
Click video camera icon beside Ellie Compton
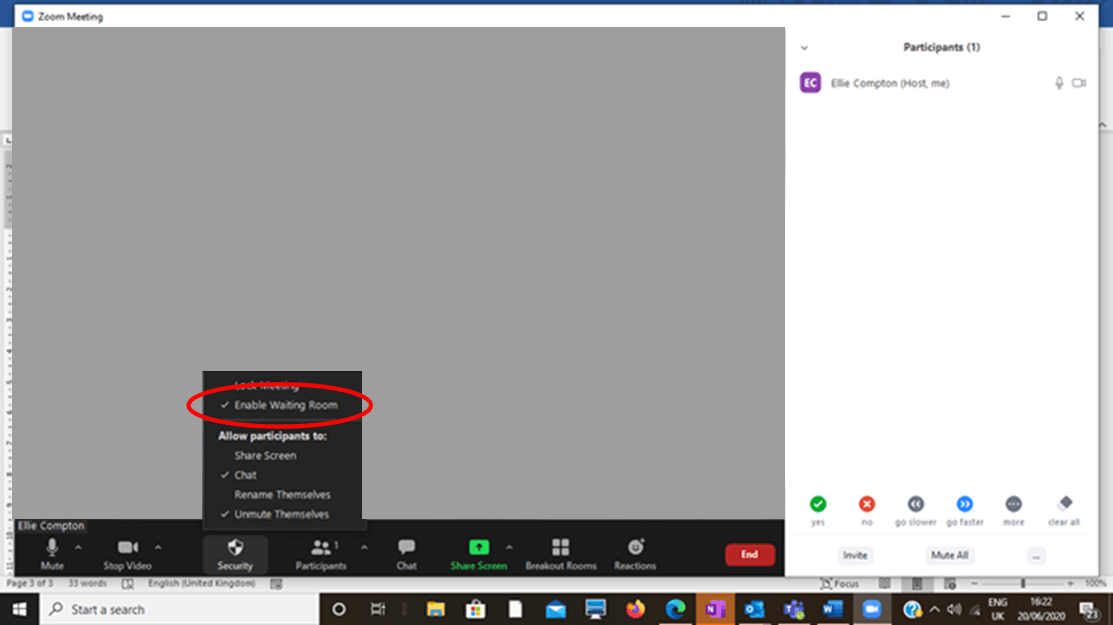[x=1079, y=83]
